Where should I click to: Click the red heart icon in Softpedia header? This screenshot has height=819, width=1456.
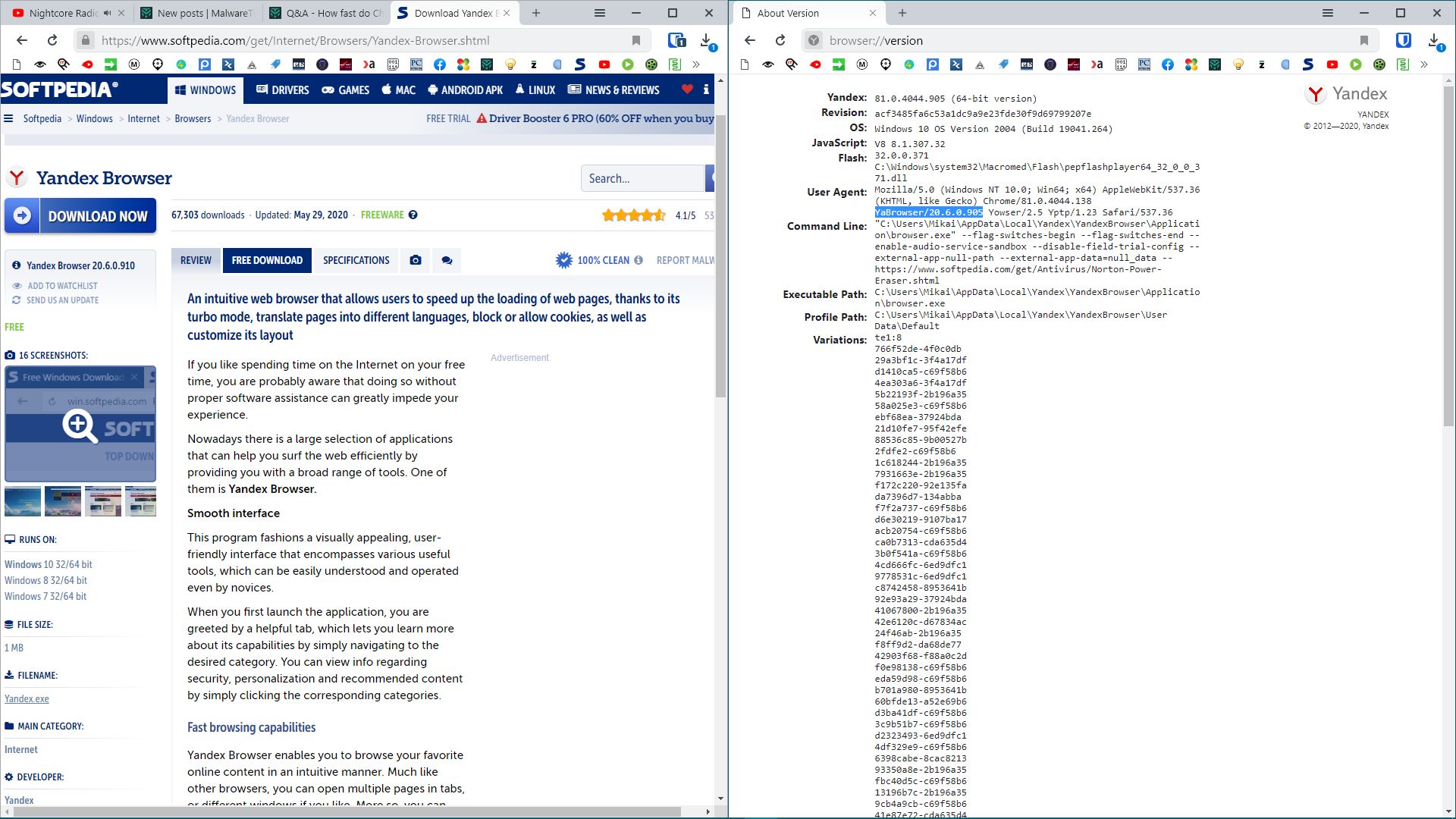(687, 89)
